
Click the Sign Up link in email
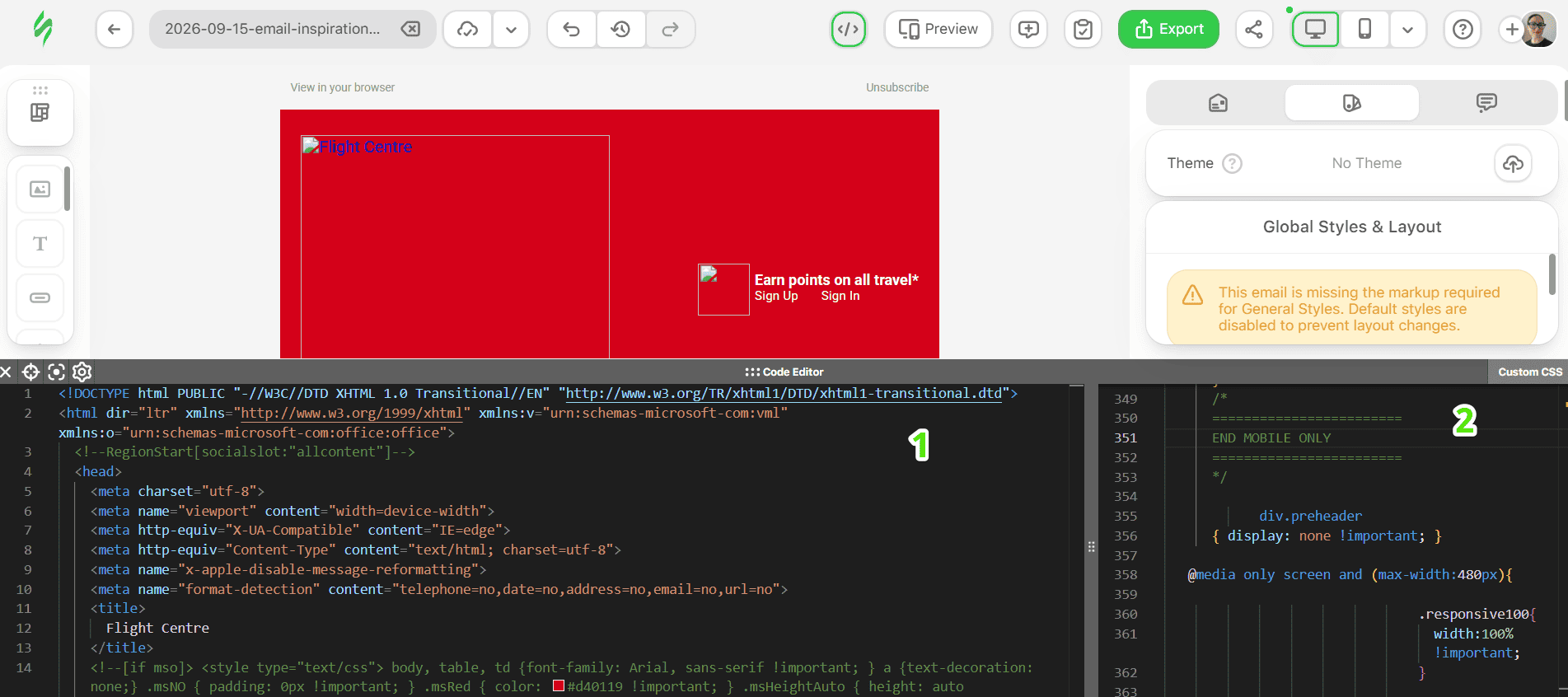point(776,296)
